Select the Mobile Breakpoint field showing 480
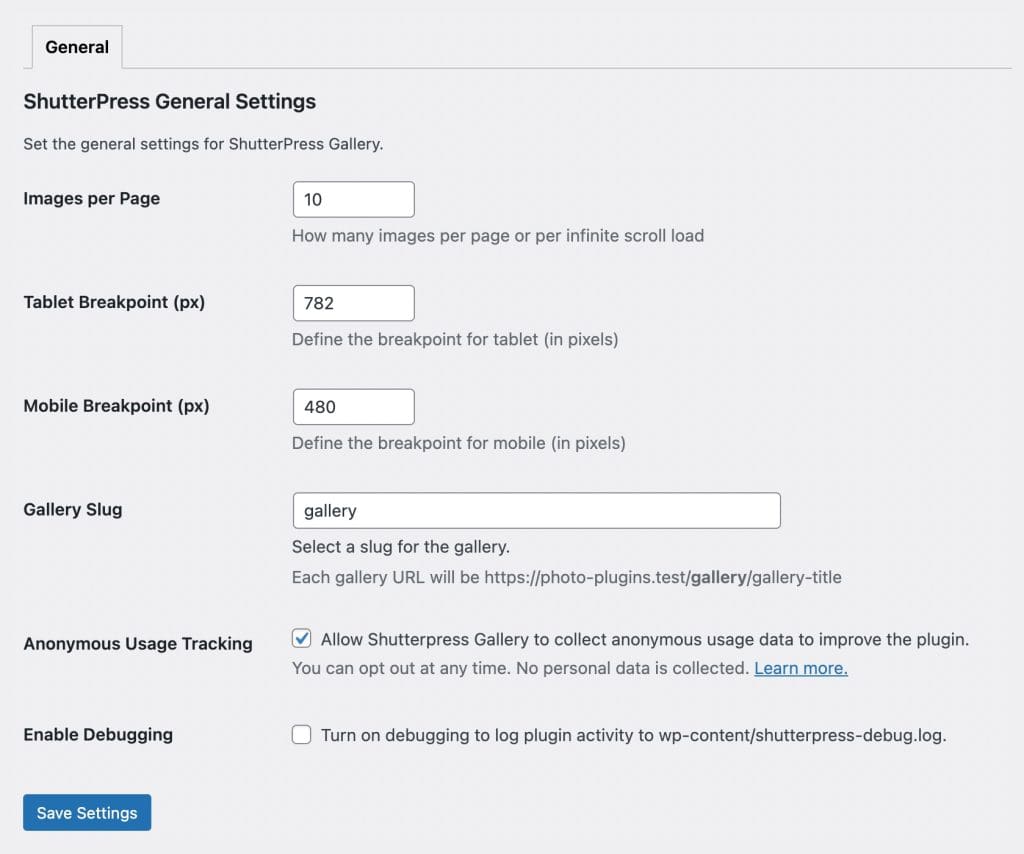The height and width of the screenshot is (854, 1024). (353, 407)
